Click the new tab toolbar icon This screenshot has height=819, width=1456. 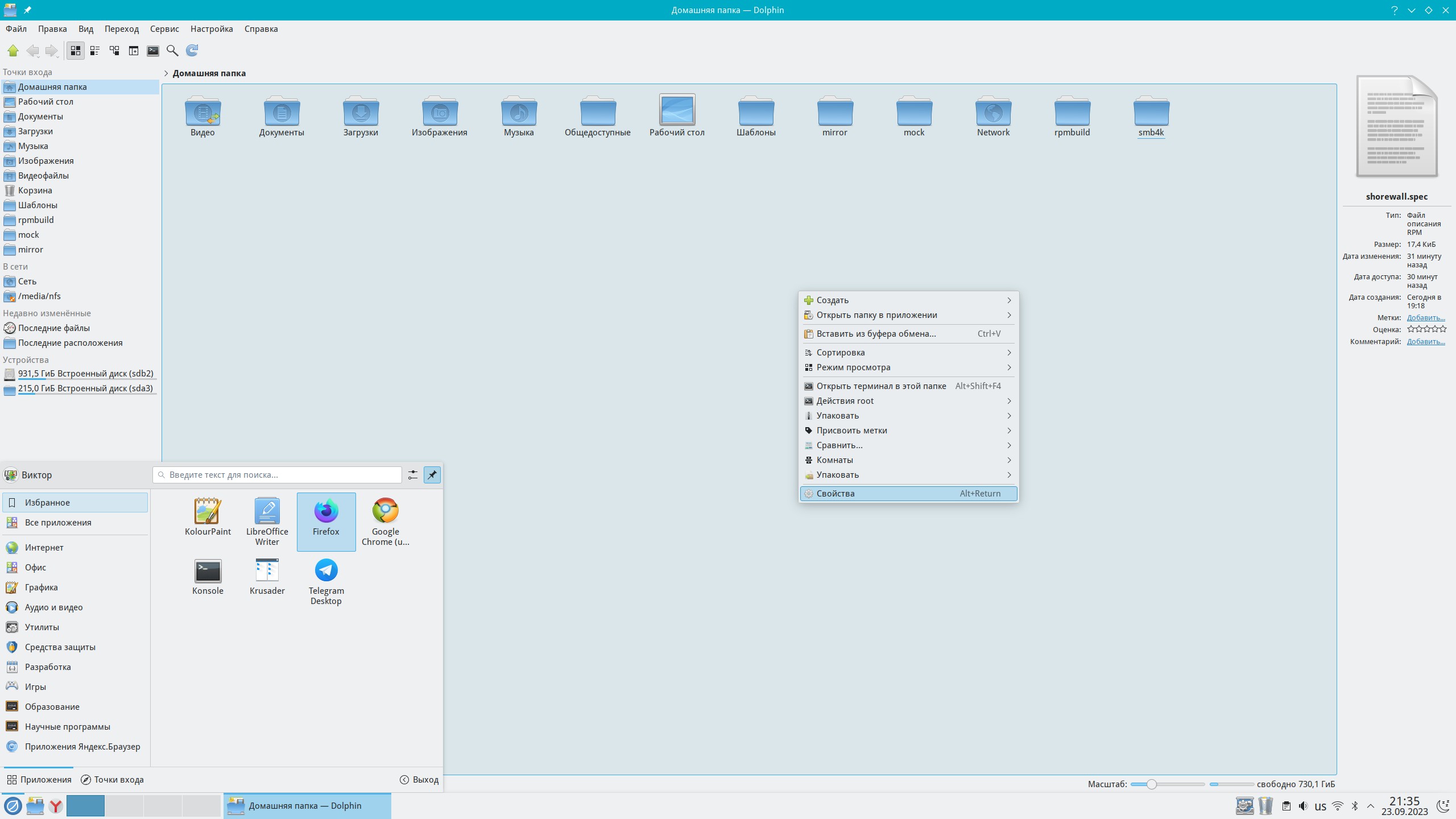pyautogui.click(x=134, y=51)
